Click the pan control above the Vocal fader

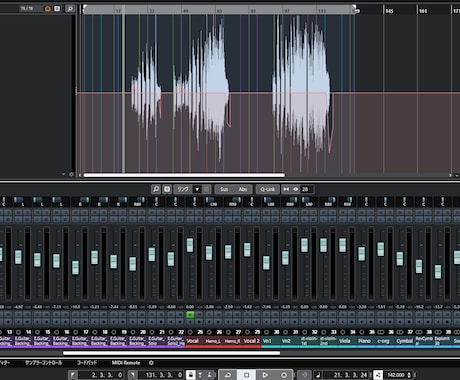coord(195,201)
